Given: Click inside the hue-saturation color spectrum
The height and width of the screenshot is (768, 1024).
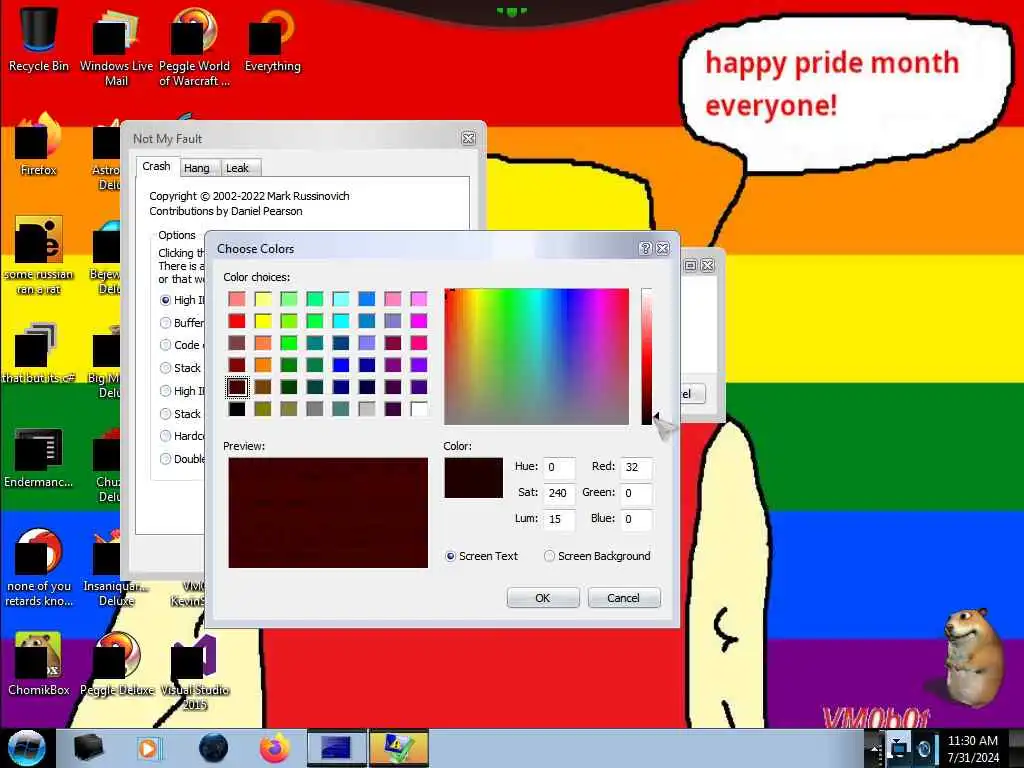Looking at the screenshot, I should pos(536,357).
